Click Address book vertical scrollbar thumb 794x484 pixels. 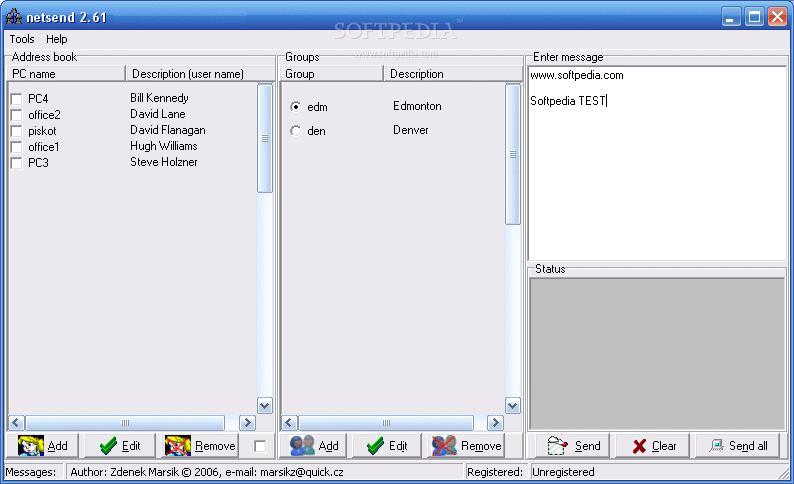[265, 138]
